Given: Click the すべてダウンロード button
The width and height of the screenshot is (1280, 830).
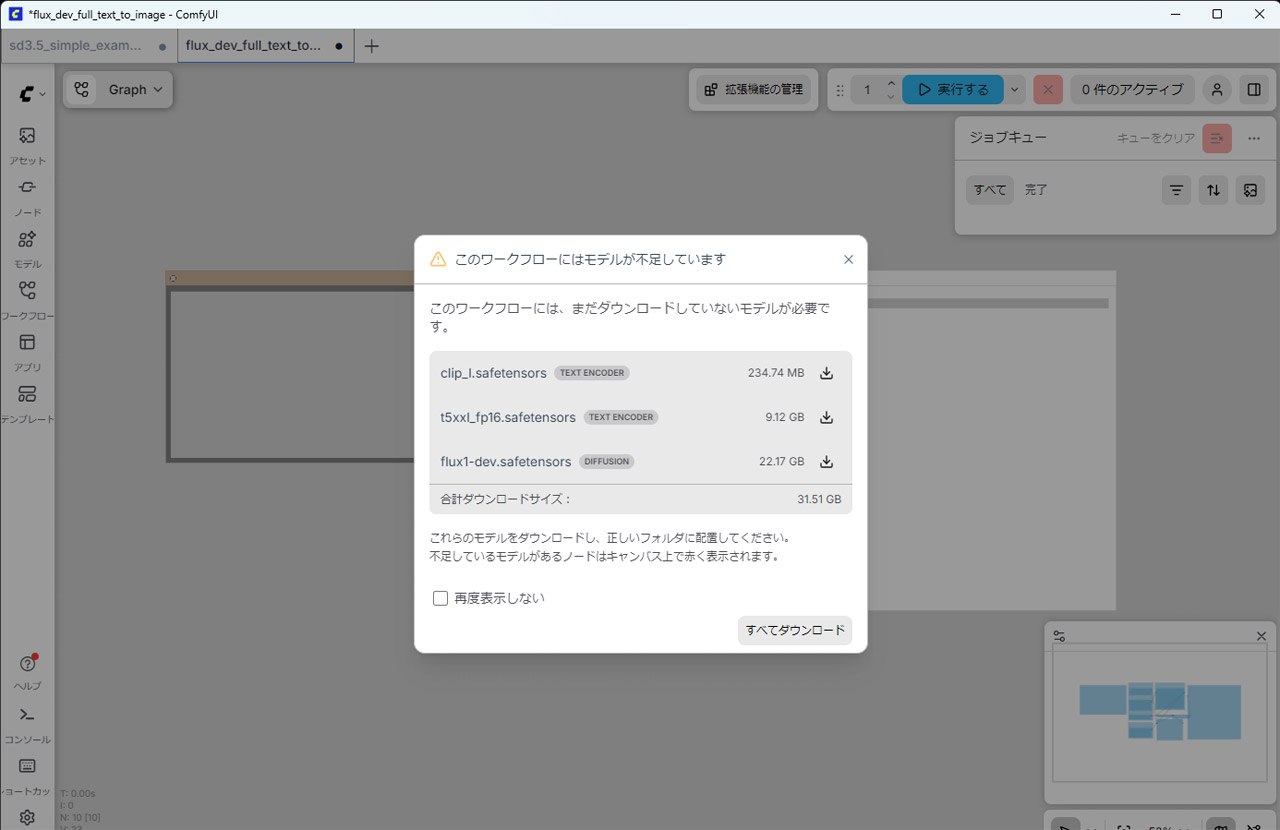Looking at the screenshot, I should (795, 630).
